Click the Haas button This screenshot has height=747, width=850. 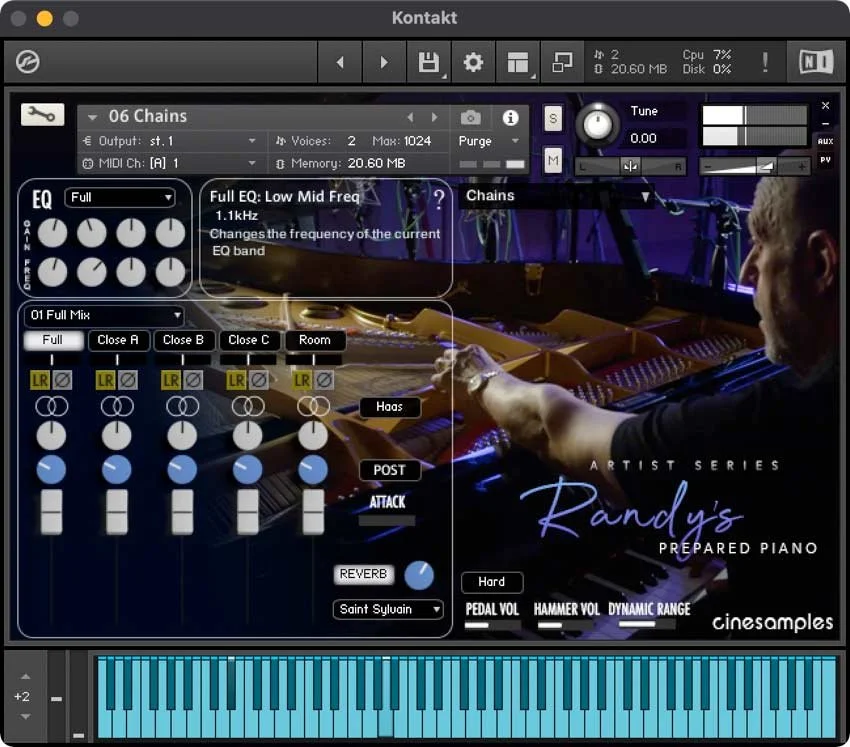point(389,407)
